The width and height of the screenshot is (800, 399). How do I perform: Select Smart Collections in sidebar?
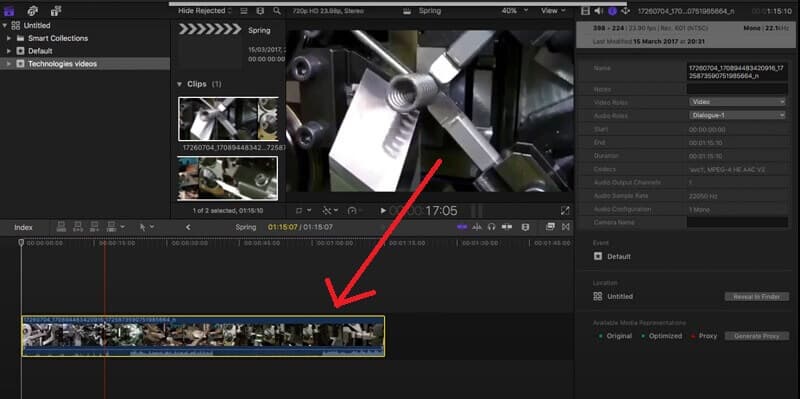(58, 38)
